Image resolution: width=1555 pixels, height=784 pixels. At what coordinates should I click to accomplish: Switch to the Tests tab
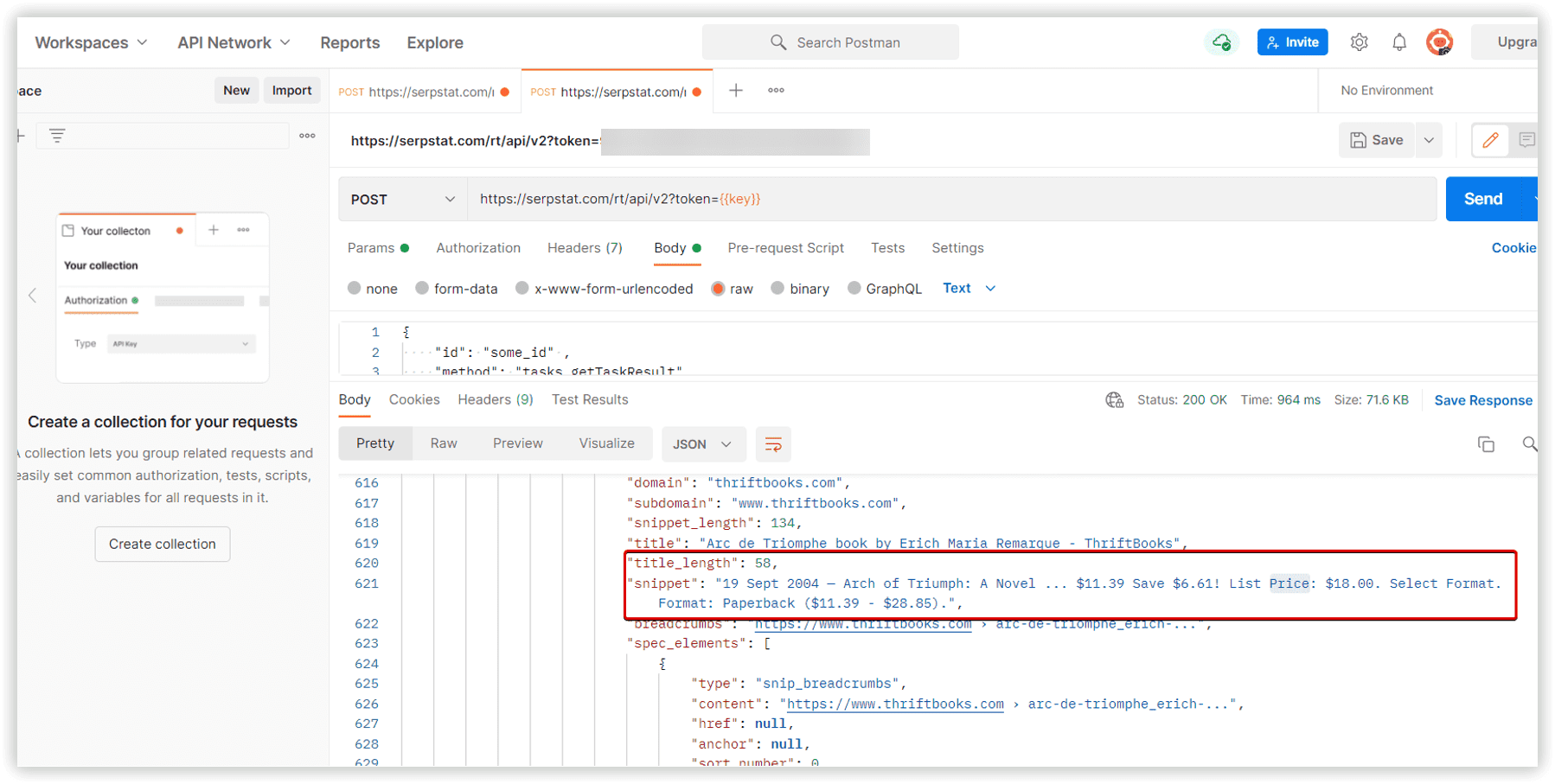pos(887,248)
